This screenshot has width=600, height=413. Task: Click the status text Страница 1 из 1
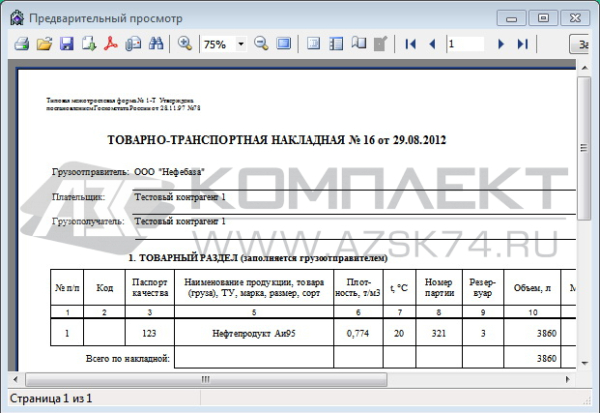point(51,398)
